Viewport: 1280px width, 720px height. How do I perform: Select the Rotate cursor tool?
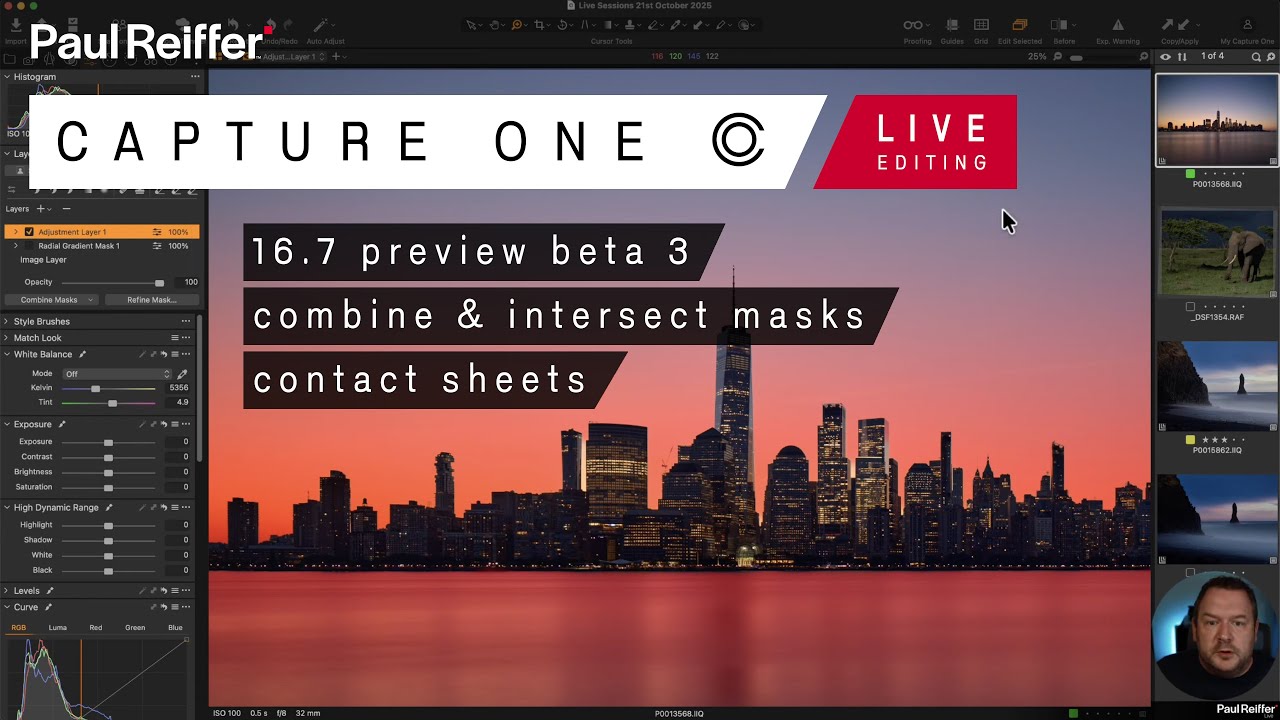(x=563, y=25)
